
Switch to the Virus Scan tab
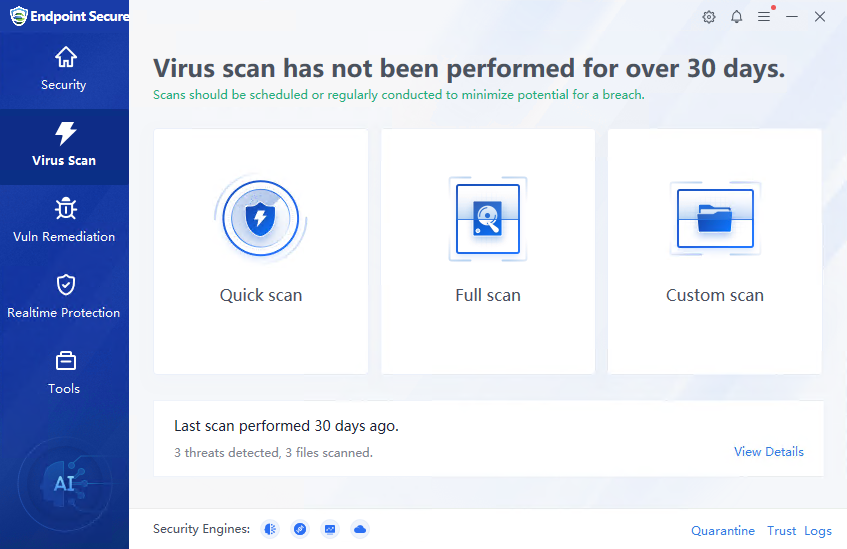point(64,146)
